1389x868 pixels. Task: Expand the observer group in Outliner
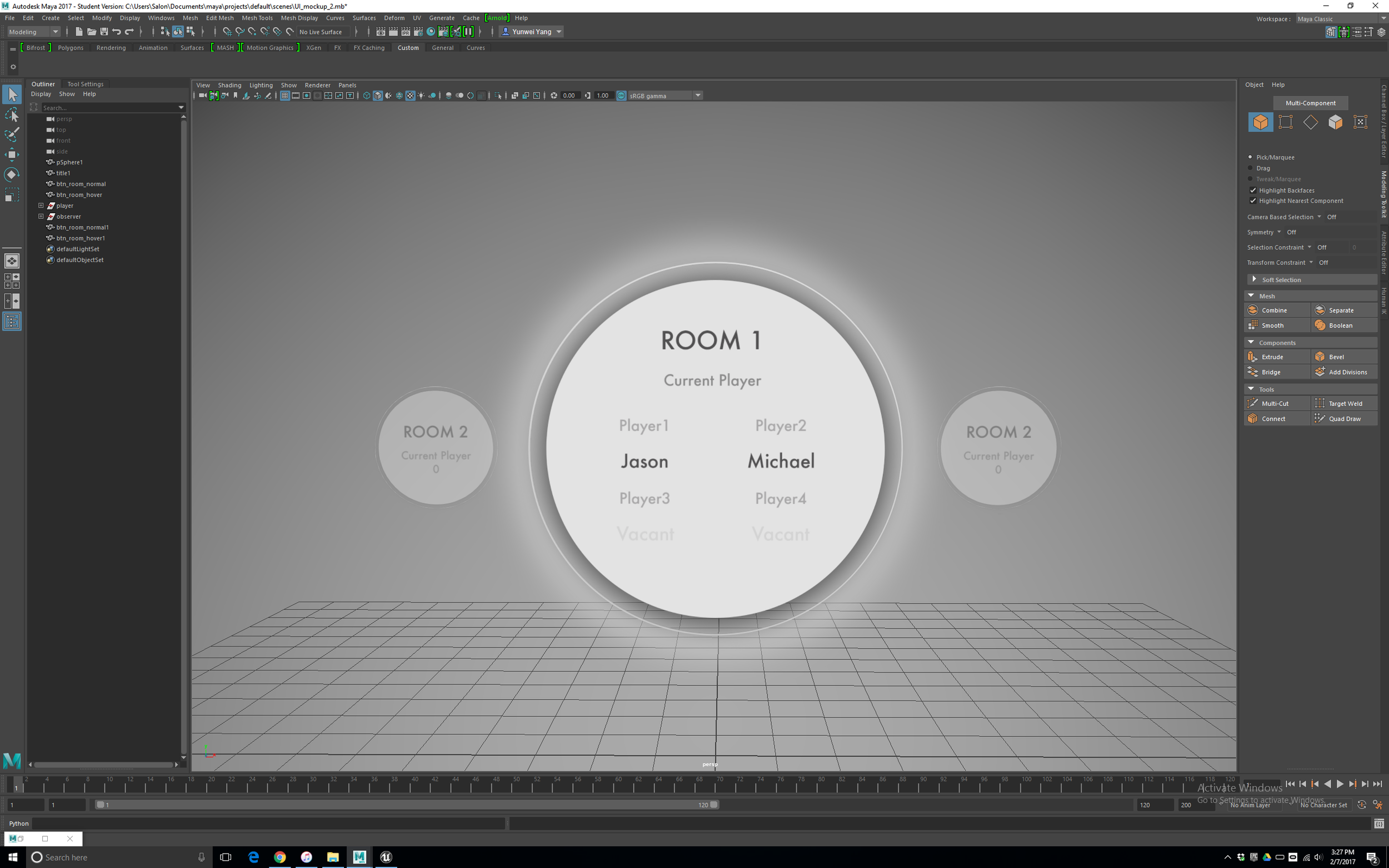click(x=41, y=216)
